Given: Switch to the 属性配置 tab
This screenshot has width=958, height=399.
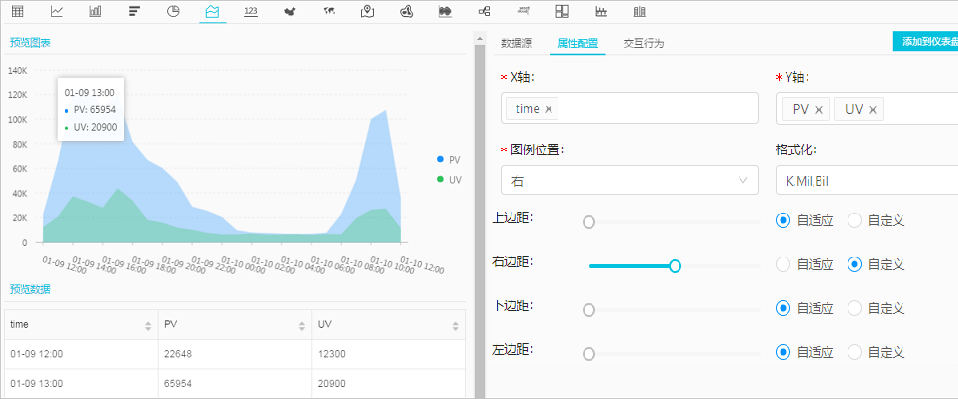Looking at the screenshot, I should [x=577, y=43].
